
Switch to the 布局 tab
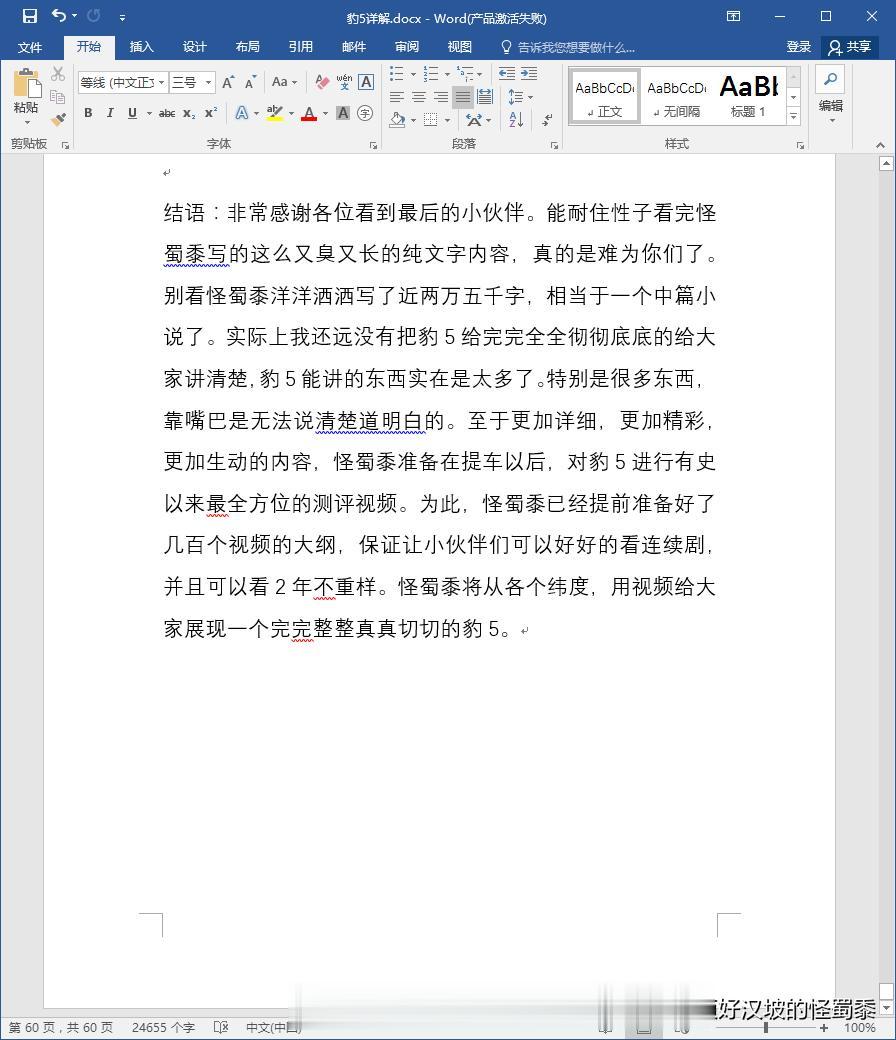(x=247, y=46)
